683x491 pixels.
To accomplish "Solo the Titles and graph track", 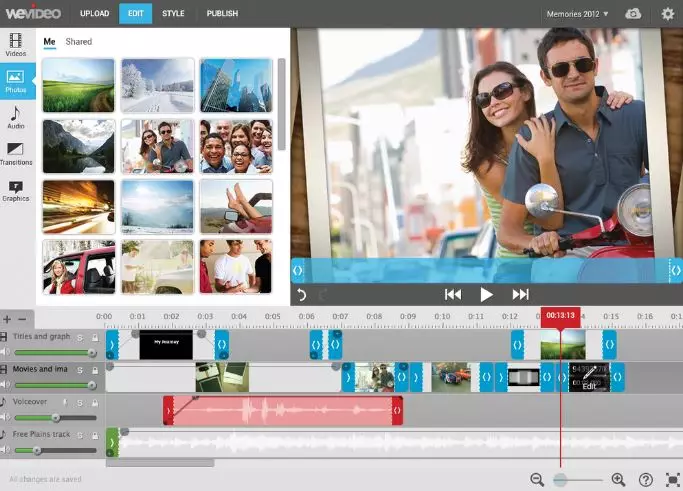I will pyautogui.click(x=80, y=338).
